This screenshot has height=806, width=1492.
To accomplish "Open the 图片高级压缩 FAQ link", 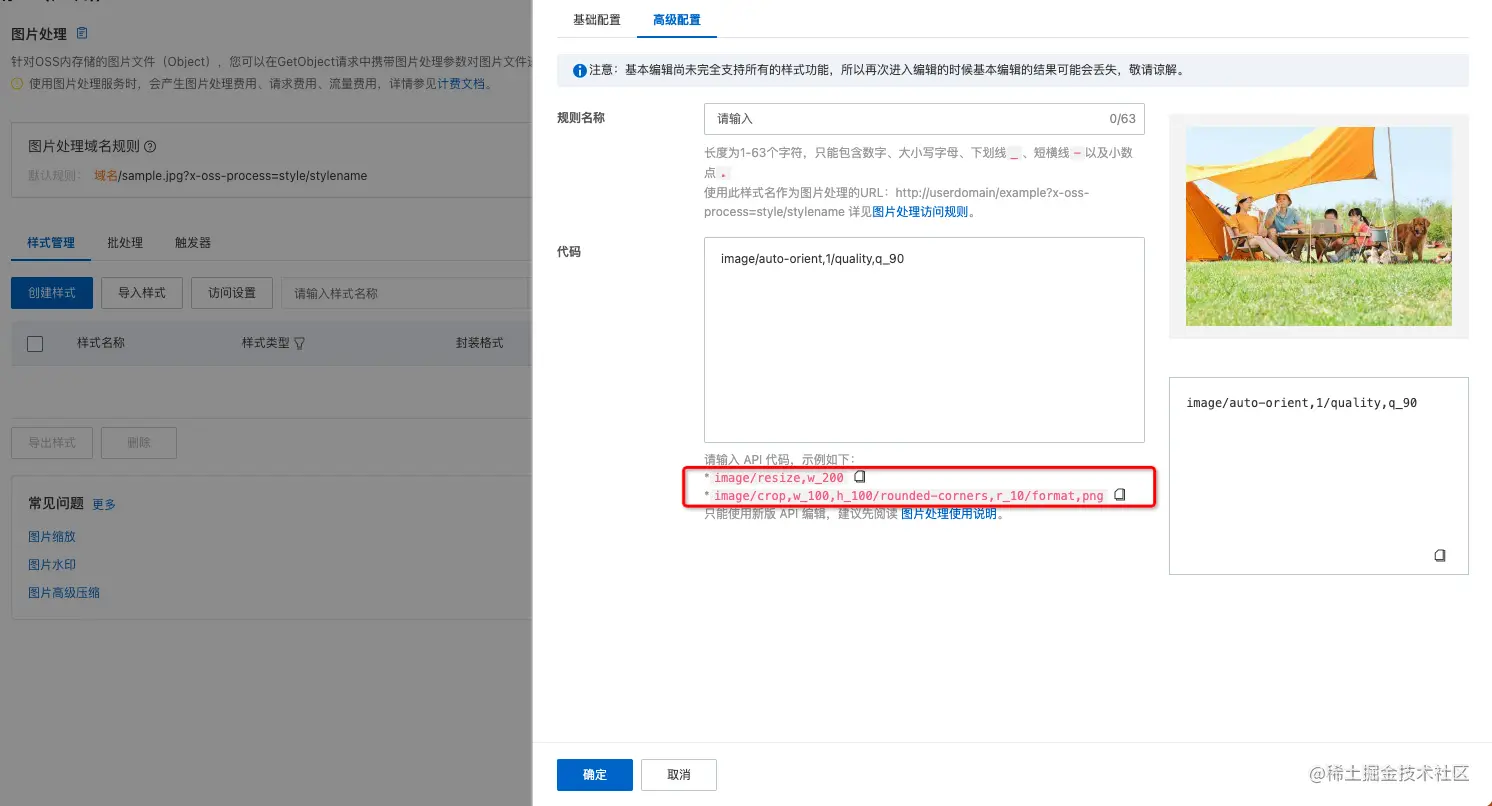I will point(64,593).
